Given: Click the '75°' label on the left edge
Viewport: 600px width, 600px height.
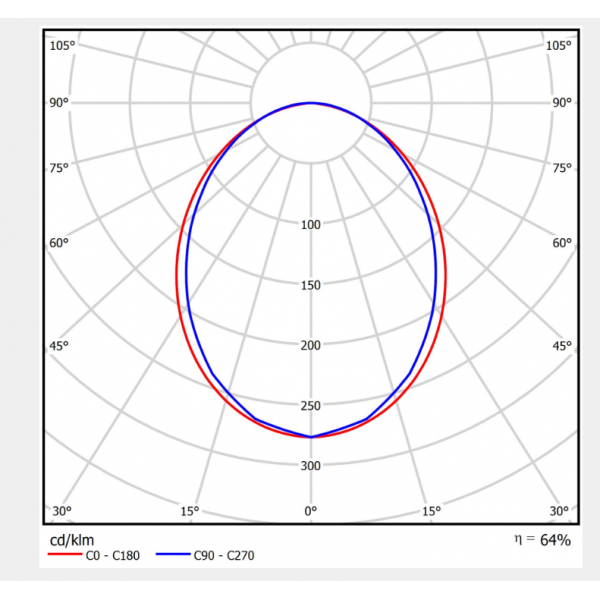Looking at the screenshot, I should pyautogui.click(x=59, y=168).
